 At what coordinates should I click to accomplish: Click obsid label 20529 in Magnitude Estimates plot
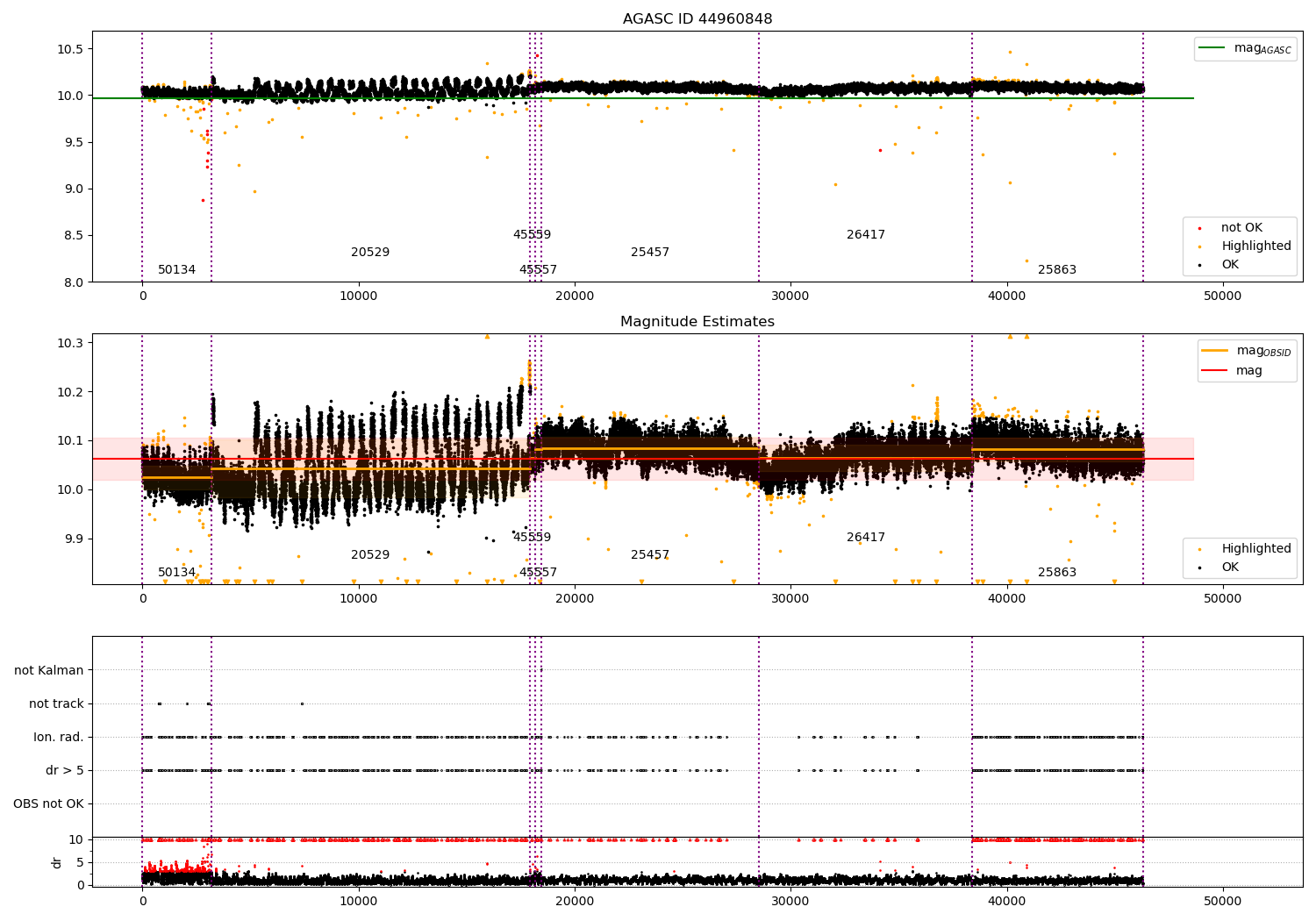370,555
